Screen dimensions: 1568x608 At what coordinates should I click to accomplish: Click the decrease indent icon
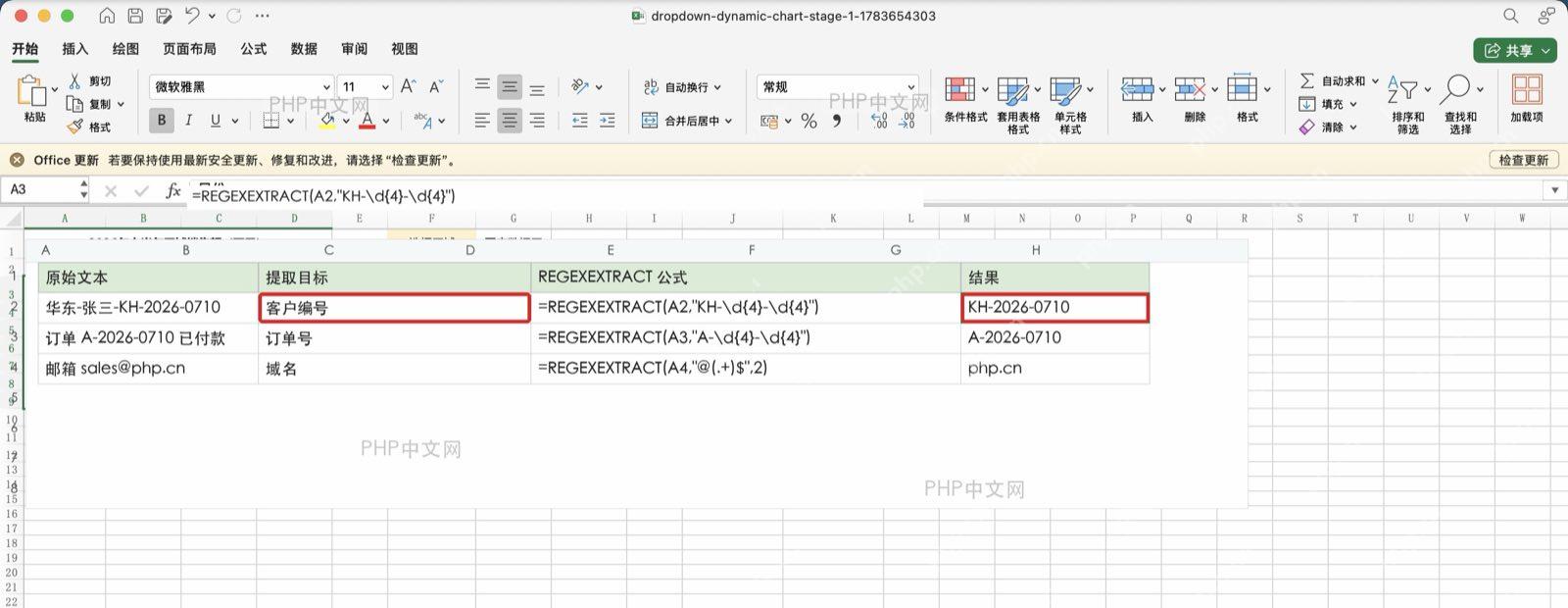580,120
